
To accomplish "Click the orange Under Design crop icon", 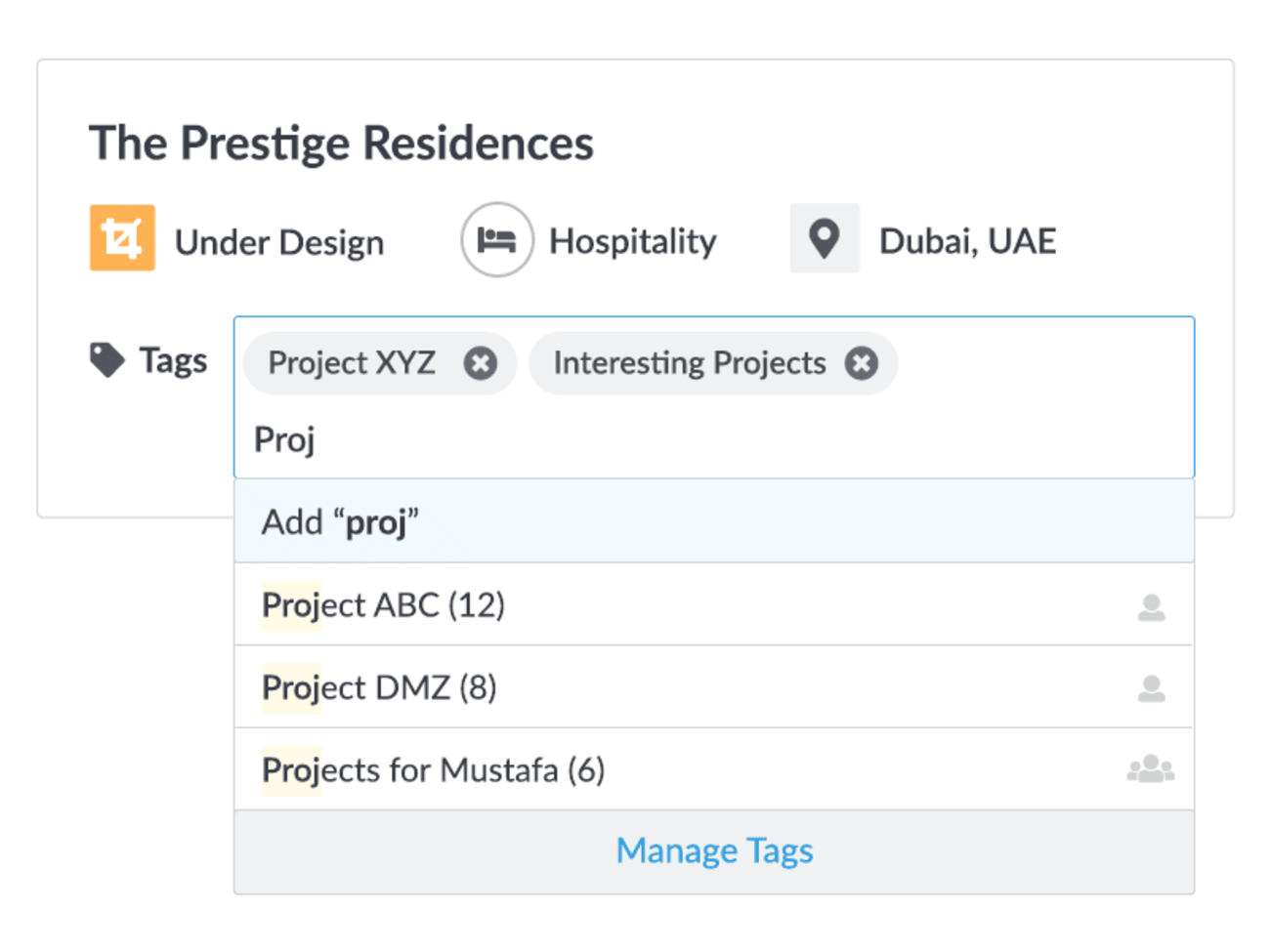I will (x=122, y=237).
